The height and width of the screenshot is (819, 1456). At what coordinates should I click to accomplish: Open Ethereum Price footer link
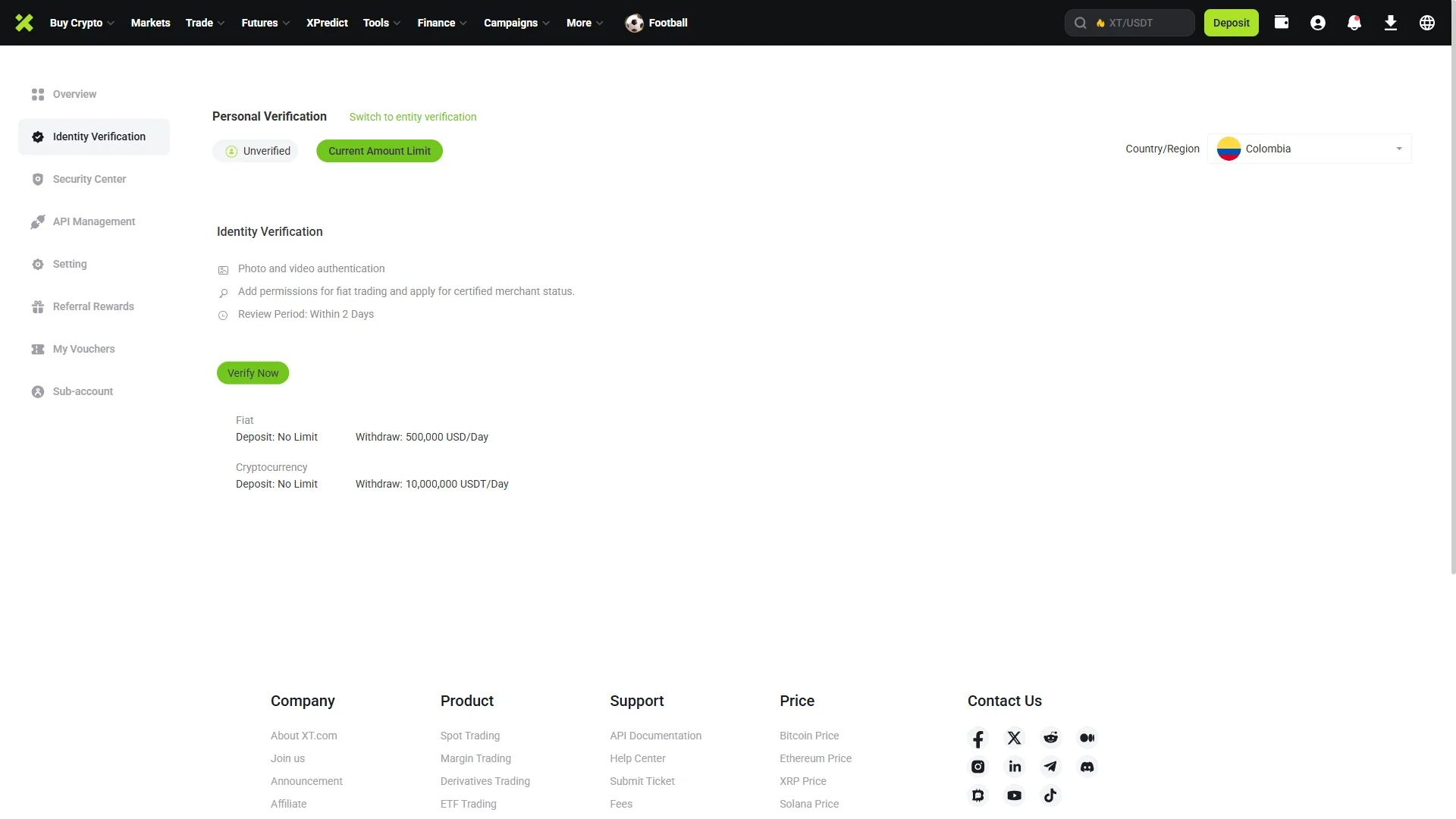(815, 758)
